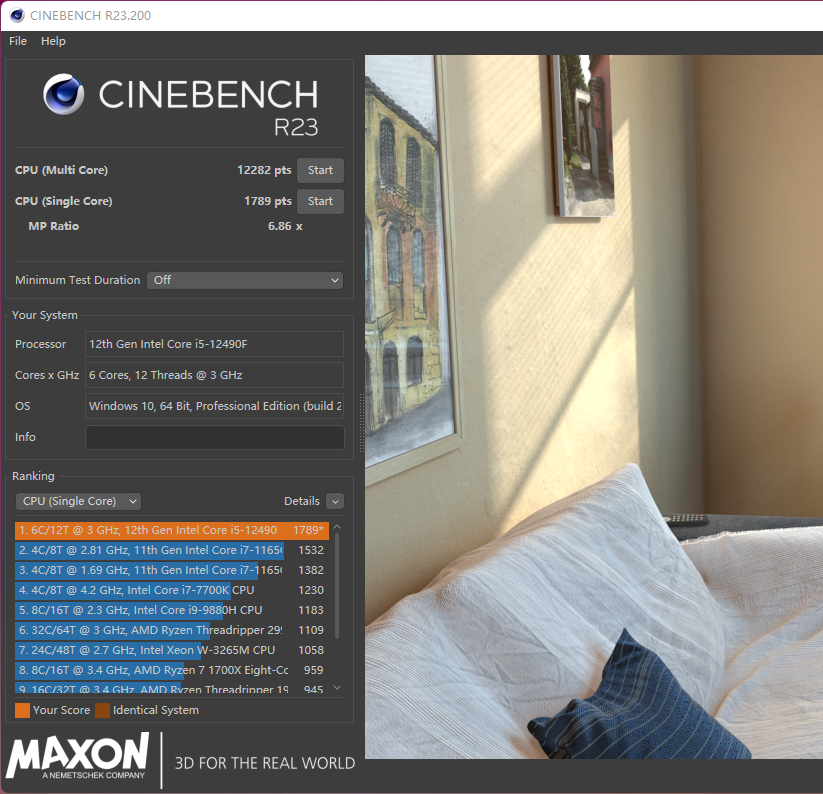Click the 12282 pts multi core score

264,170
